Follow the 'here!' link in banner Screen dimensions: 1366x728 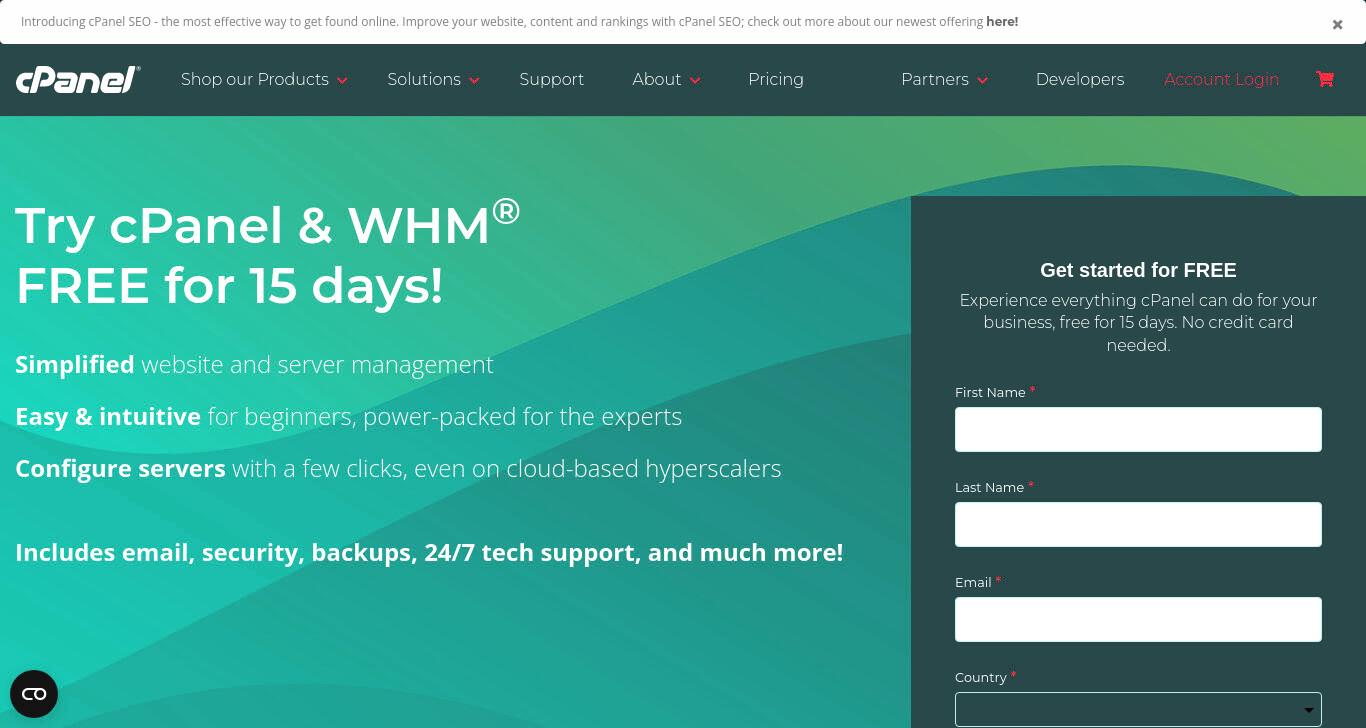point(1002,21)
